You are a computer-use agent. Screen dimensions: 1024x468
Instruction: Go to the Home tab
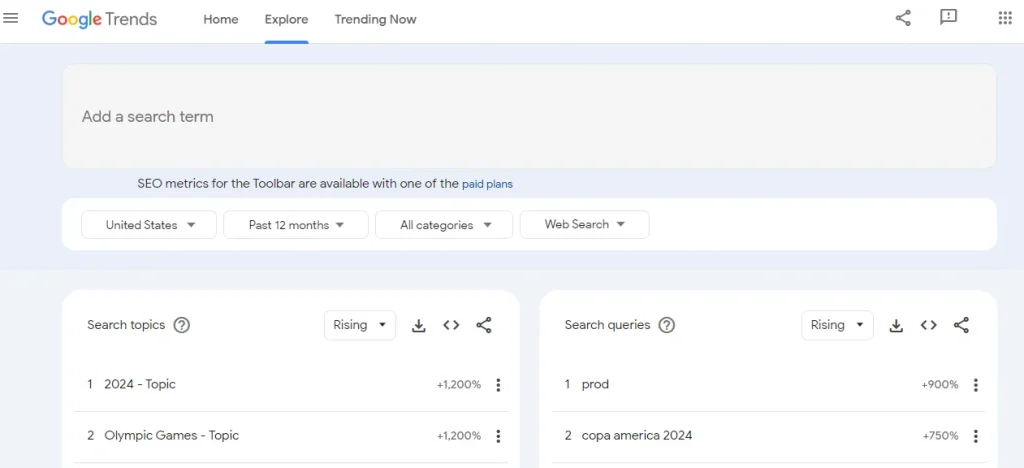point(221,20)
